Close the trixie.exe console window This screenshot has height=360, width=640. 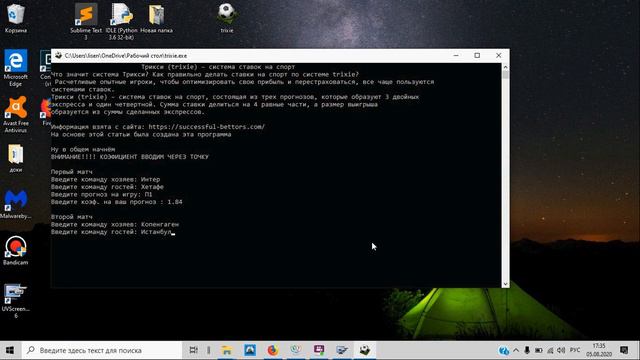[498, 56]
